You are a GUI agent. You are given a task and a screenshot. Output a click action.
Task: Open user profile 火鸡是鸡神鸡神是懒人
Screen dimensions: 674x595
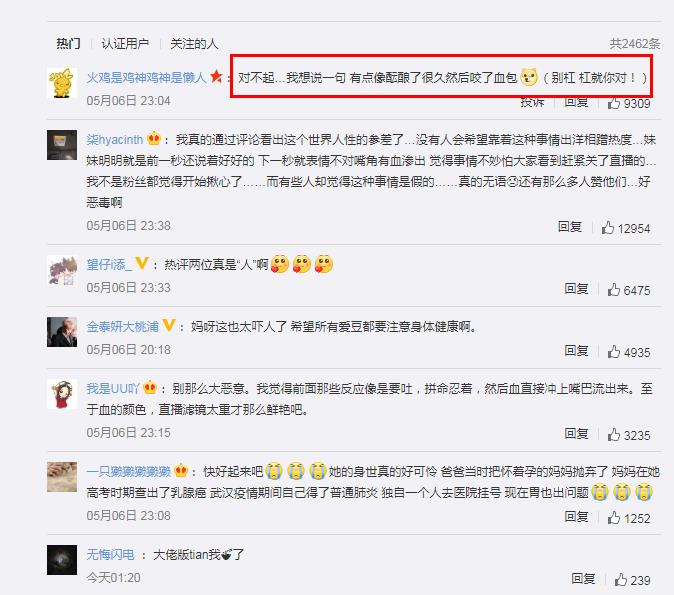pos(146,77)
